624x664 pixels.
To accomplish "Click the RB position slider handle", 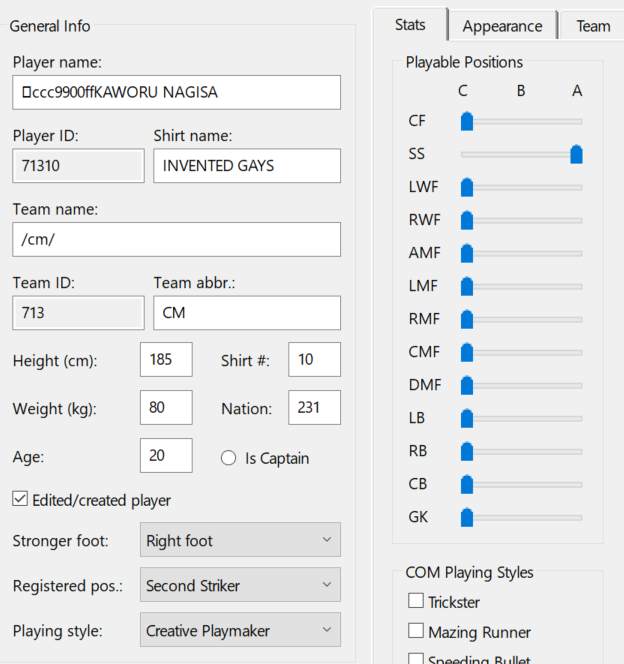I will 467,451.
